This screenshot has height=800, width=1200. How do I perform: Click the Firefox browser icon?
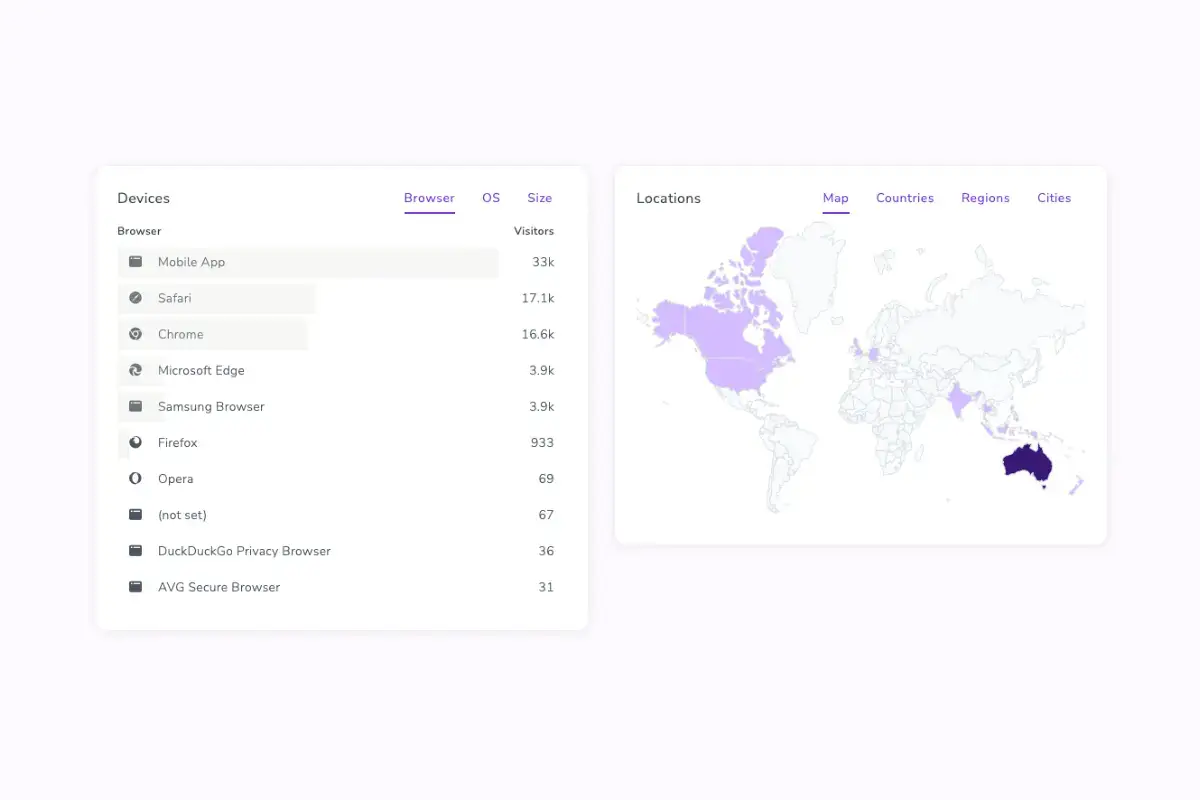pos(135,442)
